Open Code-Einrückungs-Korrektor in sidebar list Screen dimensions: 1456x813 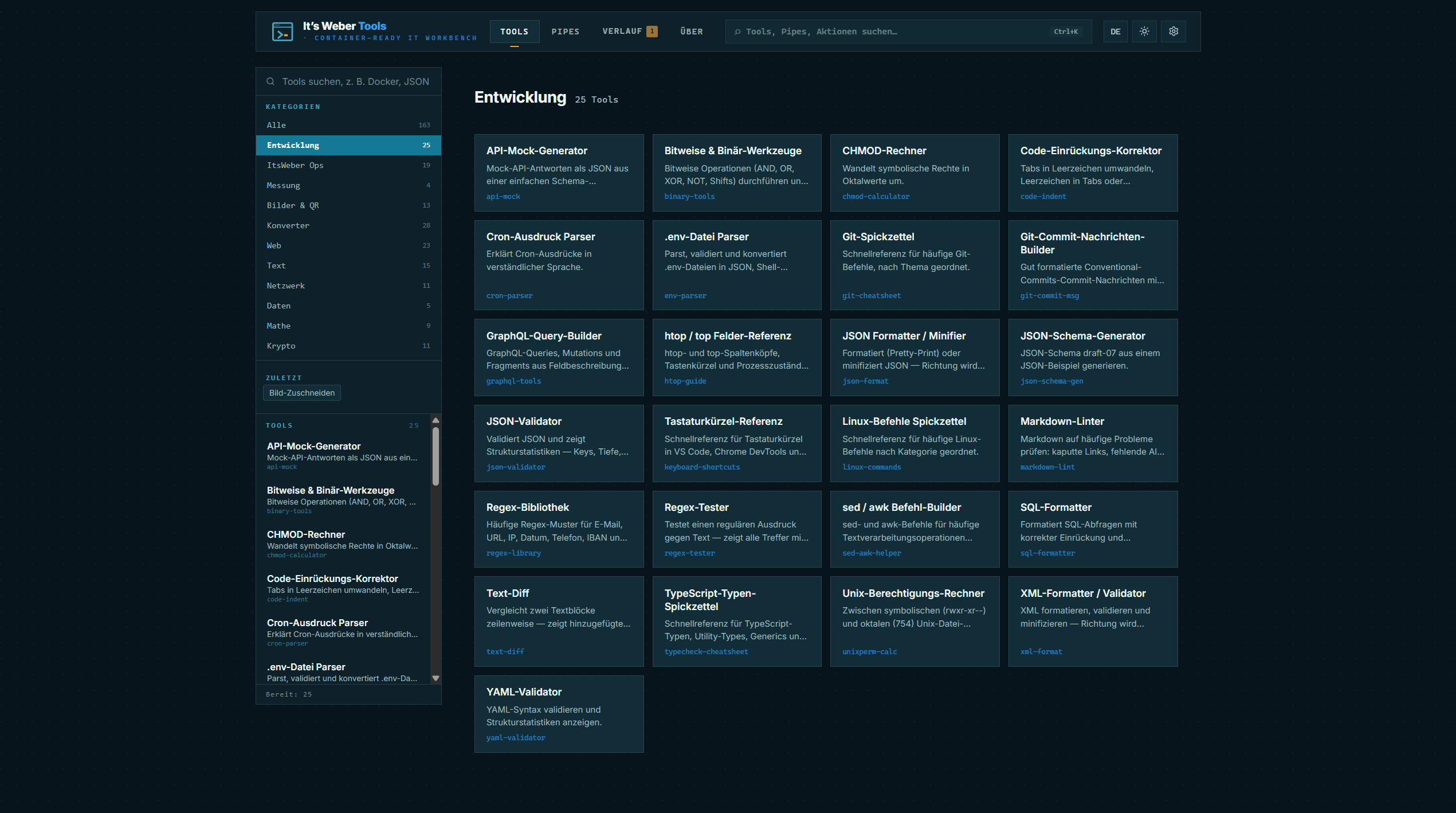[x=344, y=588]
